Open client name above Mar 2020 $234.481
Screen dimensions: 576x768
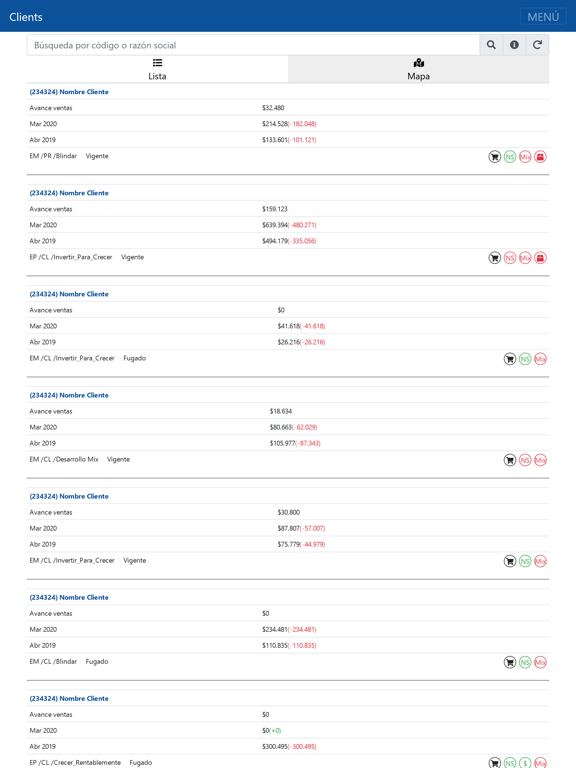[x=69, y=598]
